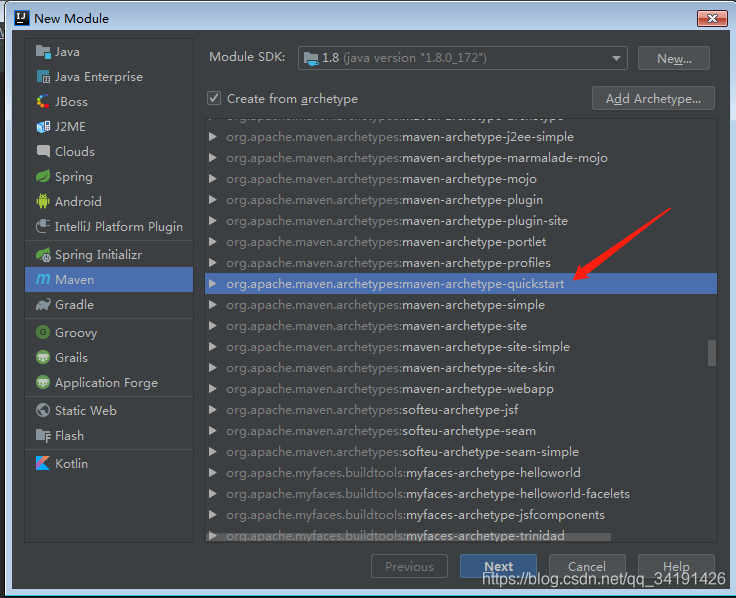The width and height of the screenshot is (736, 598).
Task: Click the Kotlin K icon
Action: 43,463
